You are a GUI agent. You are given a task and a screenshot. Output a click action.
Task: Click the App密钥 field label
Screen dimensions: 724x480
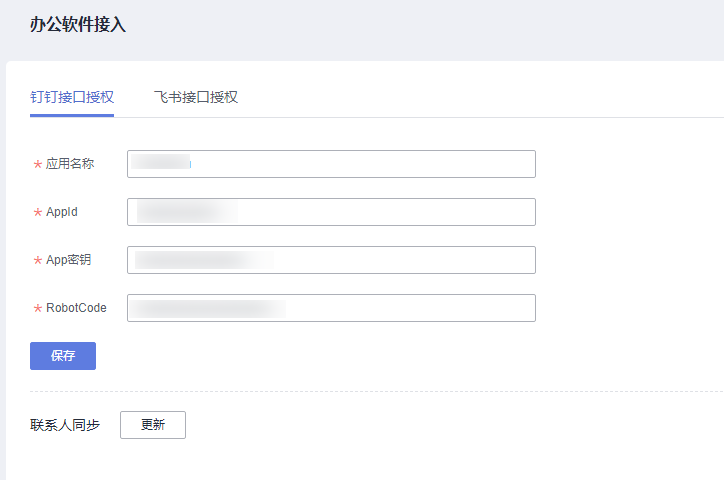[x=68, y=260]
